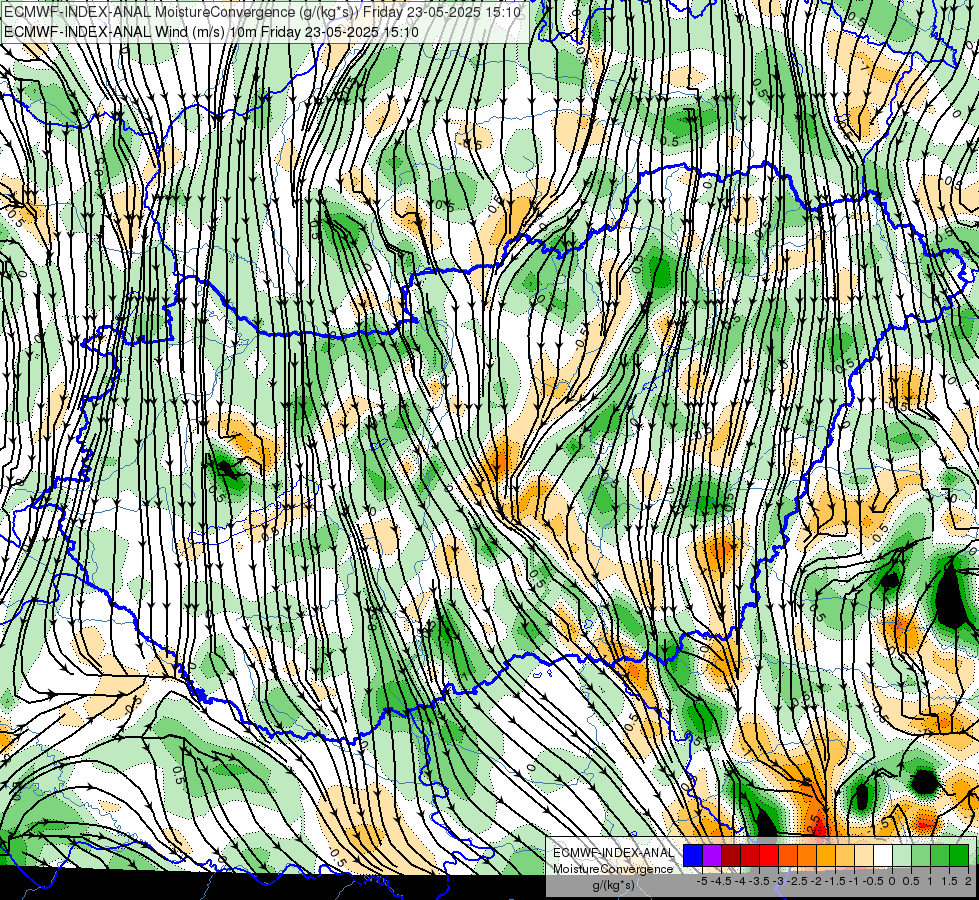The width and height of the screenshot is (979, 900).
Task: Click the legend tick label 0.5
Action: pyautogui.click(x=911, y=881)
